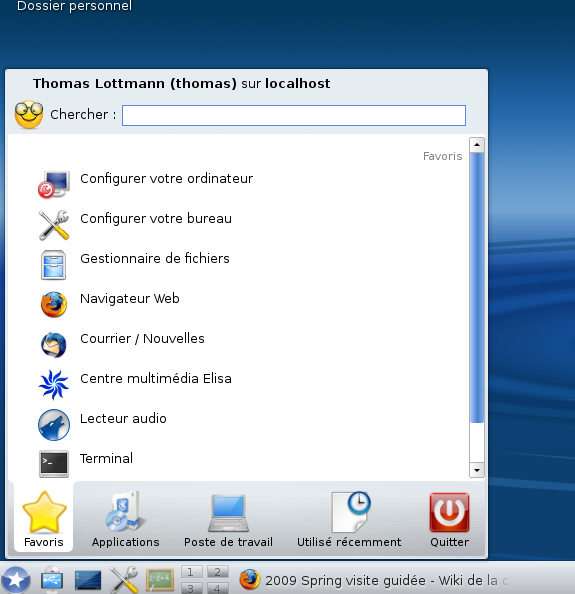Open the Lecteur audio wolf icon

click(x=54, y=425)
